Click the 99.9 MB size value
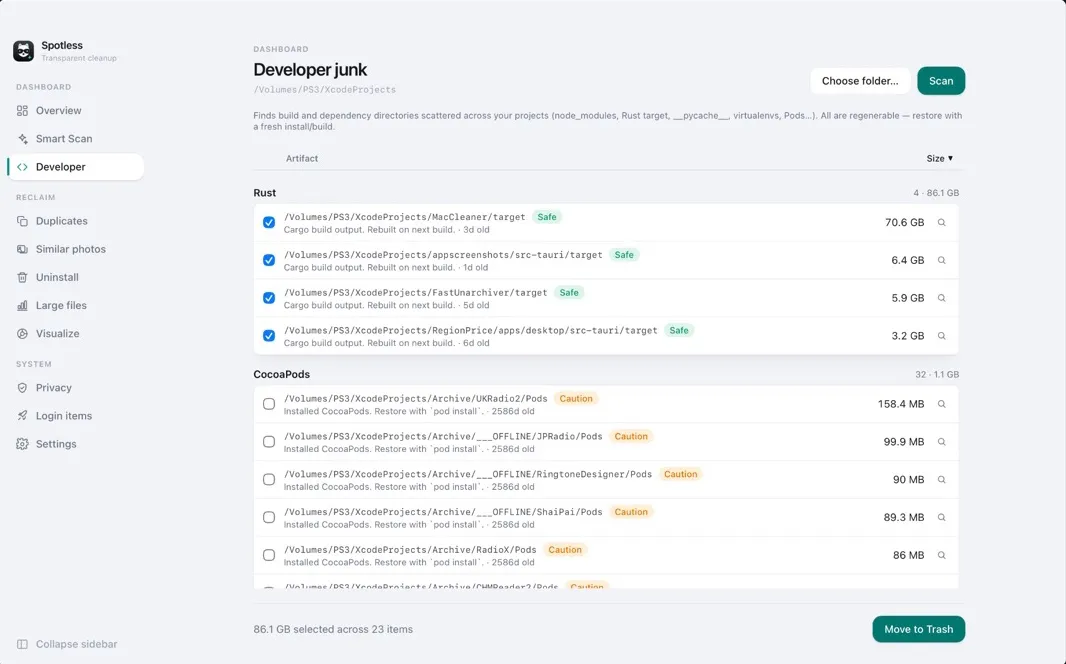 [x=904, y=442]
